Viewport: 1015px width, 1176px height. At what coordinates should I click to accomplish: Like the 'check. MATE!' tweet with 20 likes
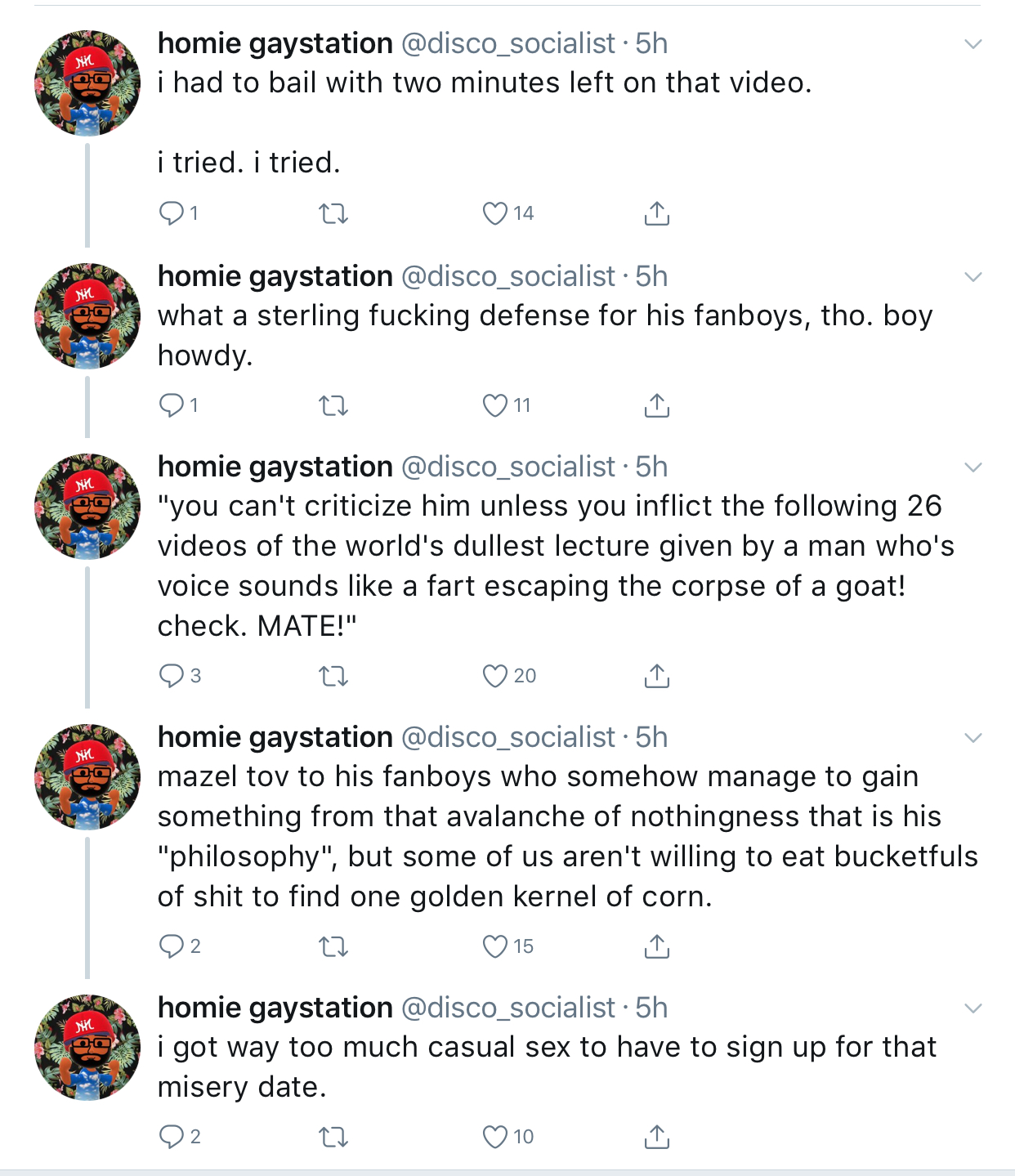(495, 676)
